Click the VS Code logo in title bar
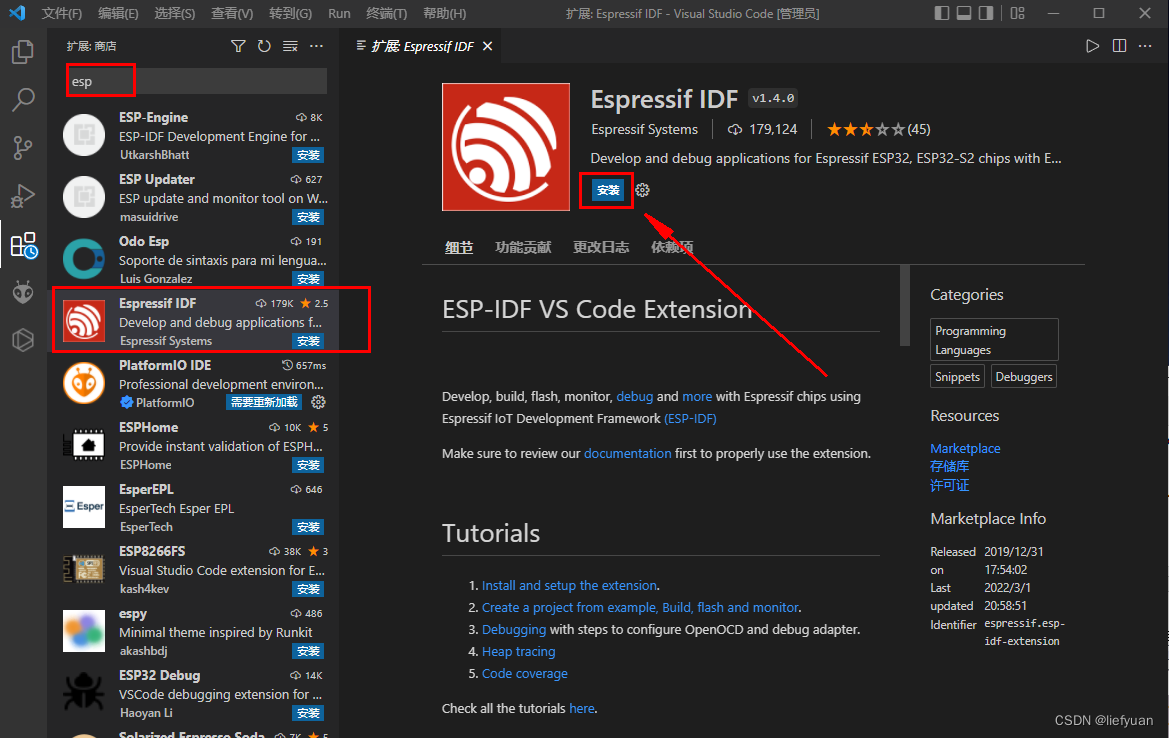Image resolution: width=1169 pixels, height=738 pixels. tap(17, 13)
